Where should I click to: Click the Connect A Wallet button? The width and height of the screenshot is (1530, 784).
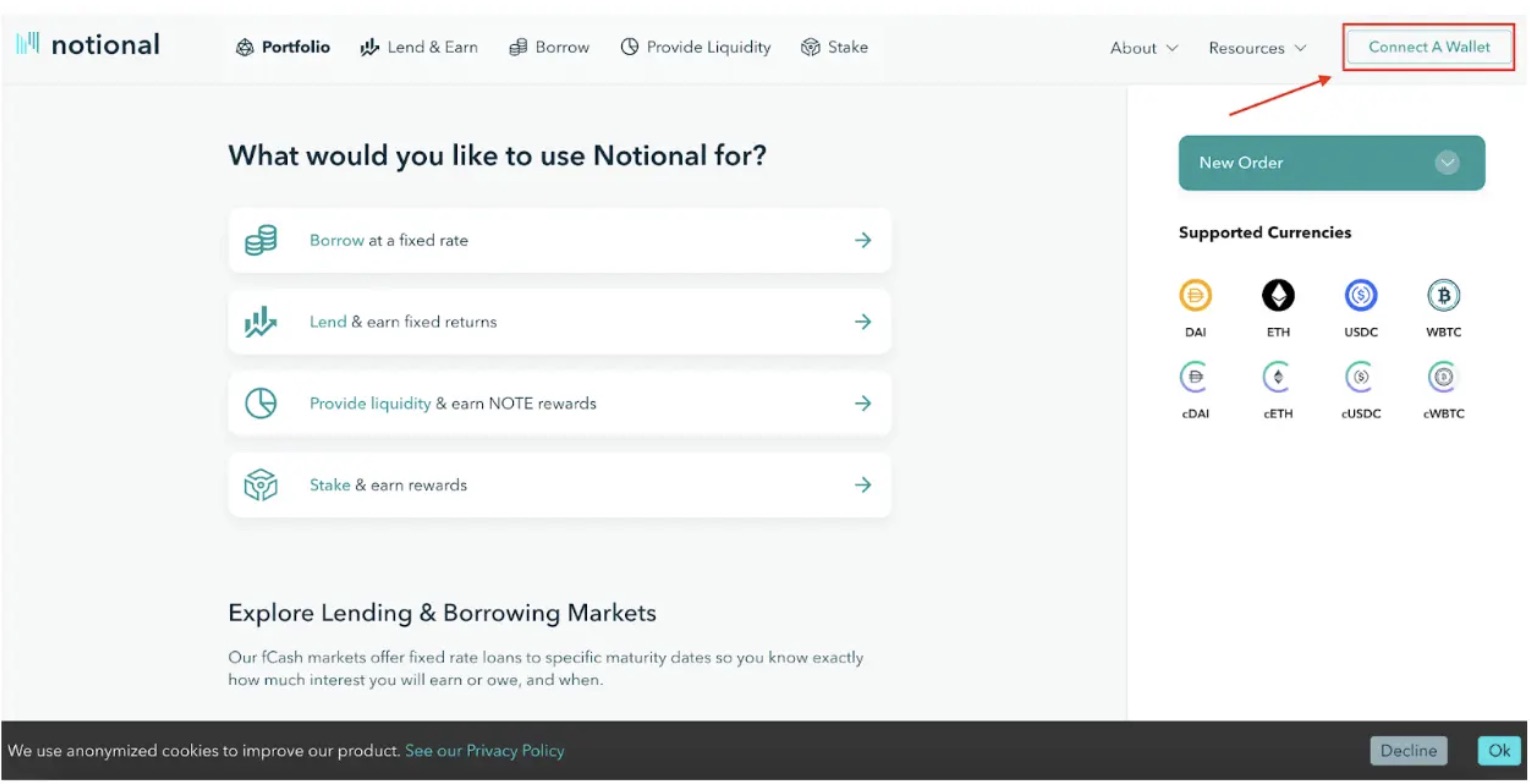[1428, 46]
